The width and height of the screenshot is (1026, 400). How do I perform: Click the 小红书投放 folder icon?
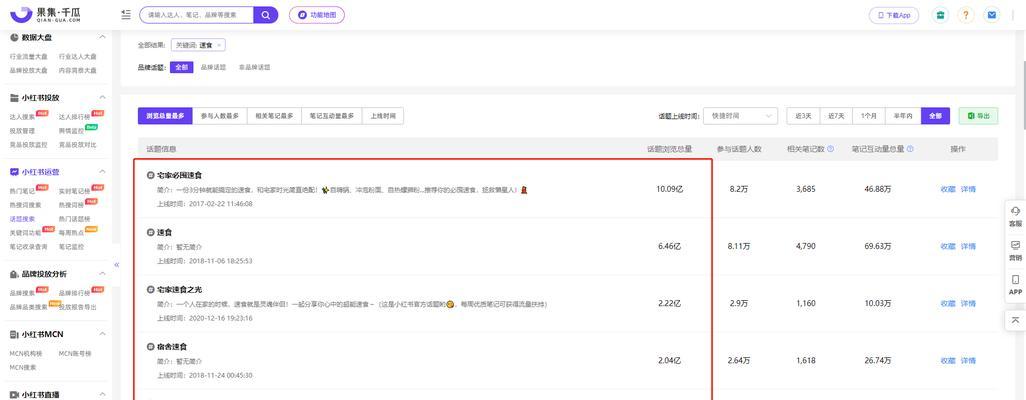(14, 98)
